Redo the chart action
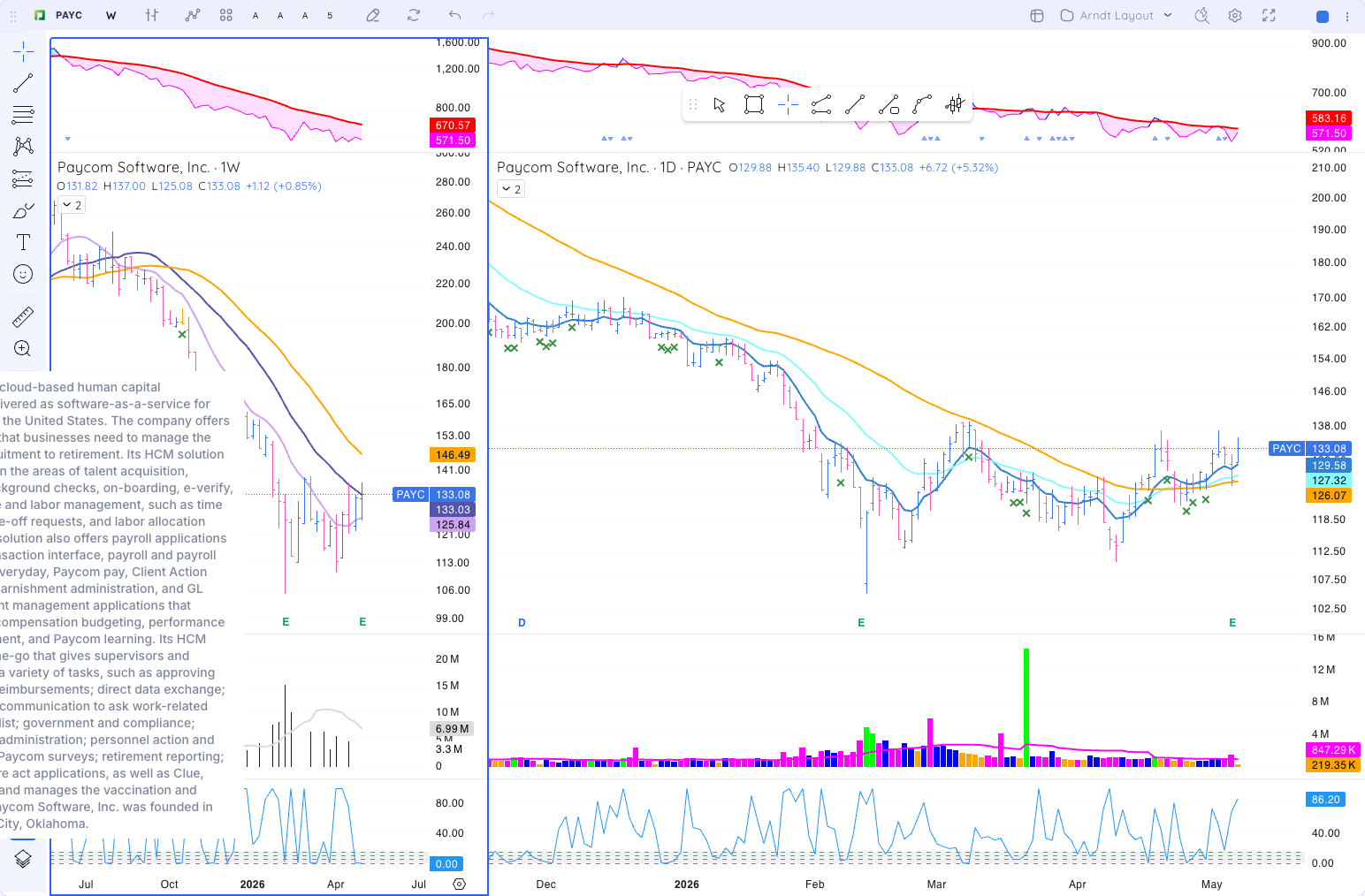This screenshot has height=896, width=1365. tap(488, 15)
